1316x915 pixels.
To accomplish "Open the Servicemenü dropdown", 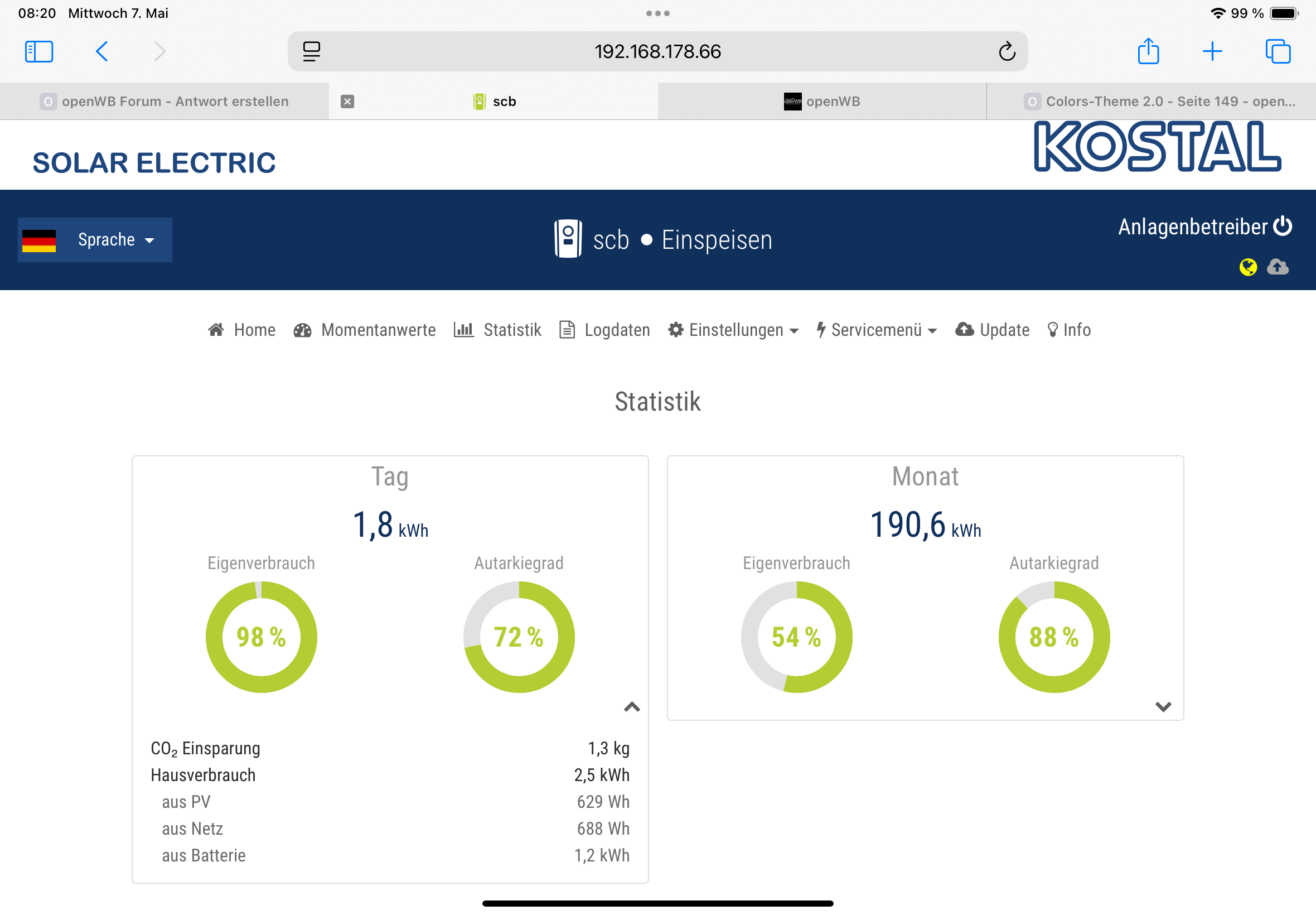I will [x=877, y=330].
